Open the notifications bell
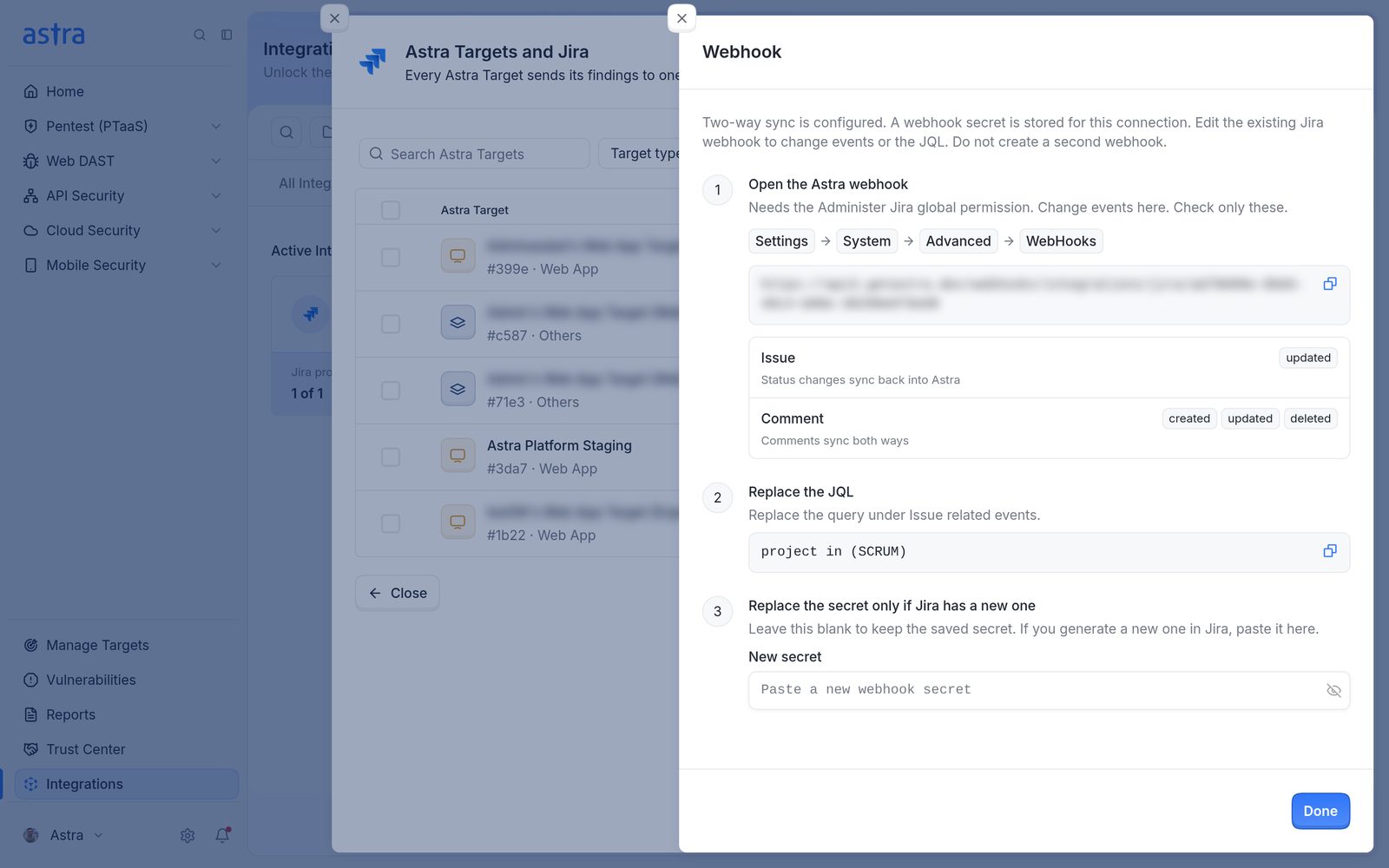 tap(222, 835)
